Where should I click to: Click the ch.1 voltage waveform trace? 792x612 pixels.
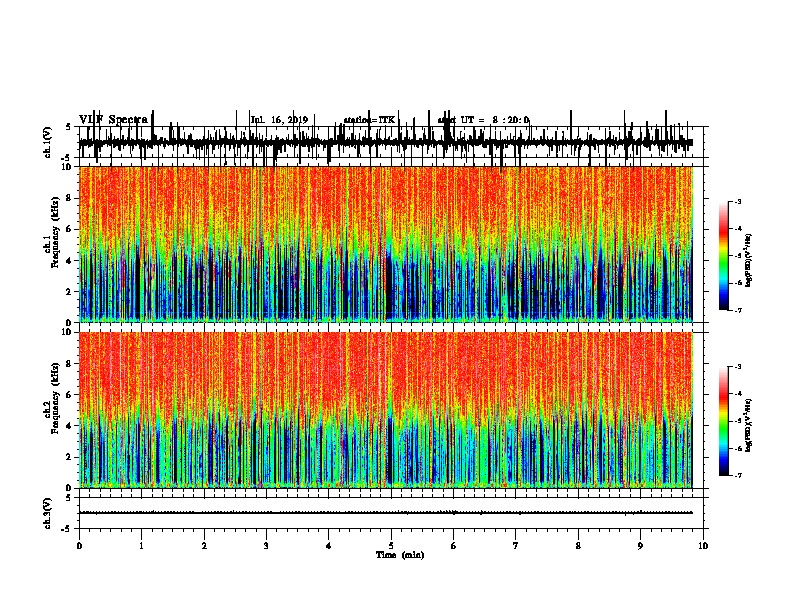tap(386, 142)
